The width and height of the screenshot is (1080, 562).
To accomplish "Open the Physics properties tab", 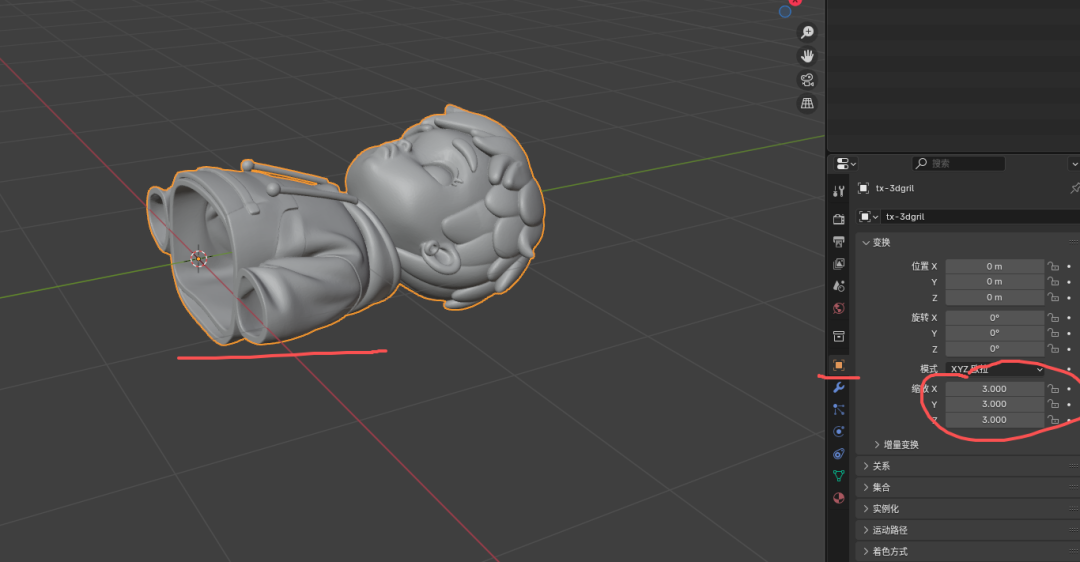I will [838, 431].
